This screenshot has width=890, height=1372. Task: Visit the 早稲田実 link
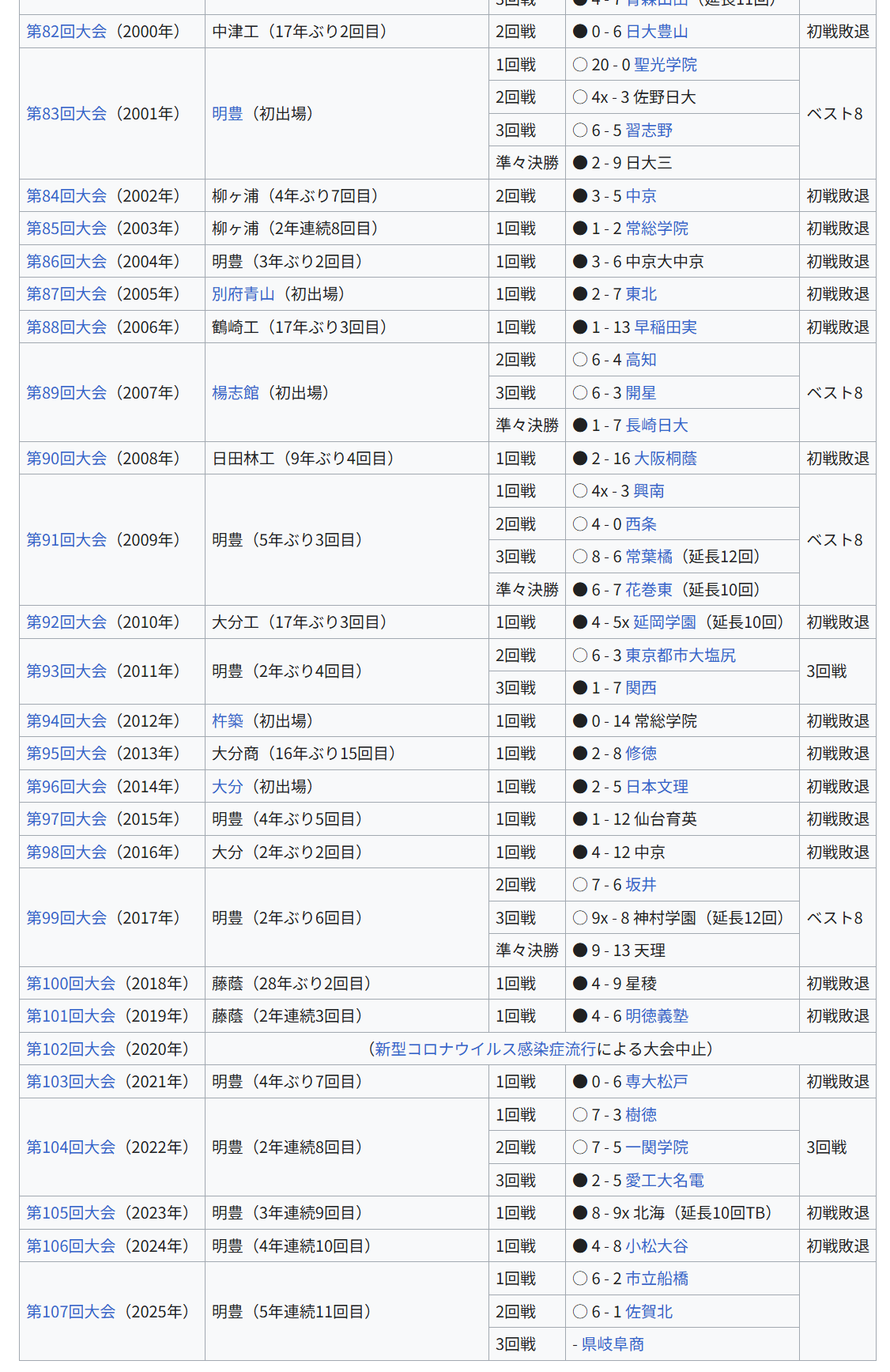tap(666, 327)
